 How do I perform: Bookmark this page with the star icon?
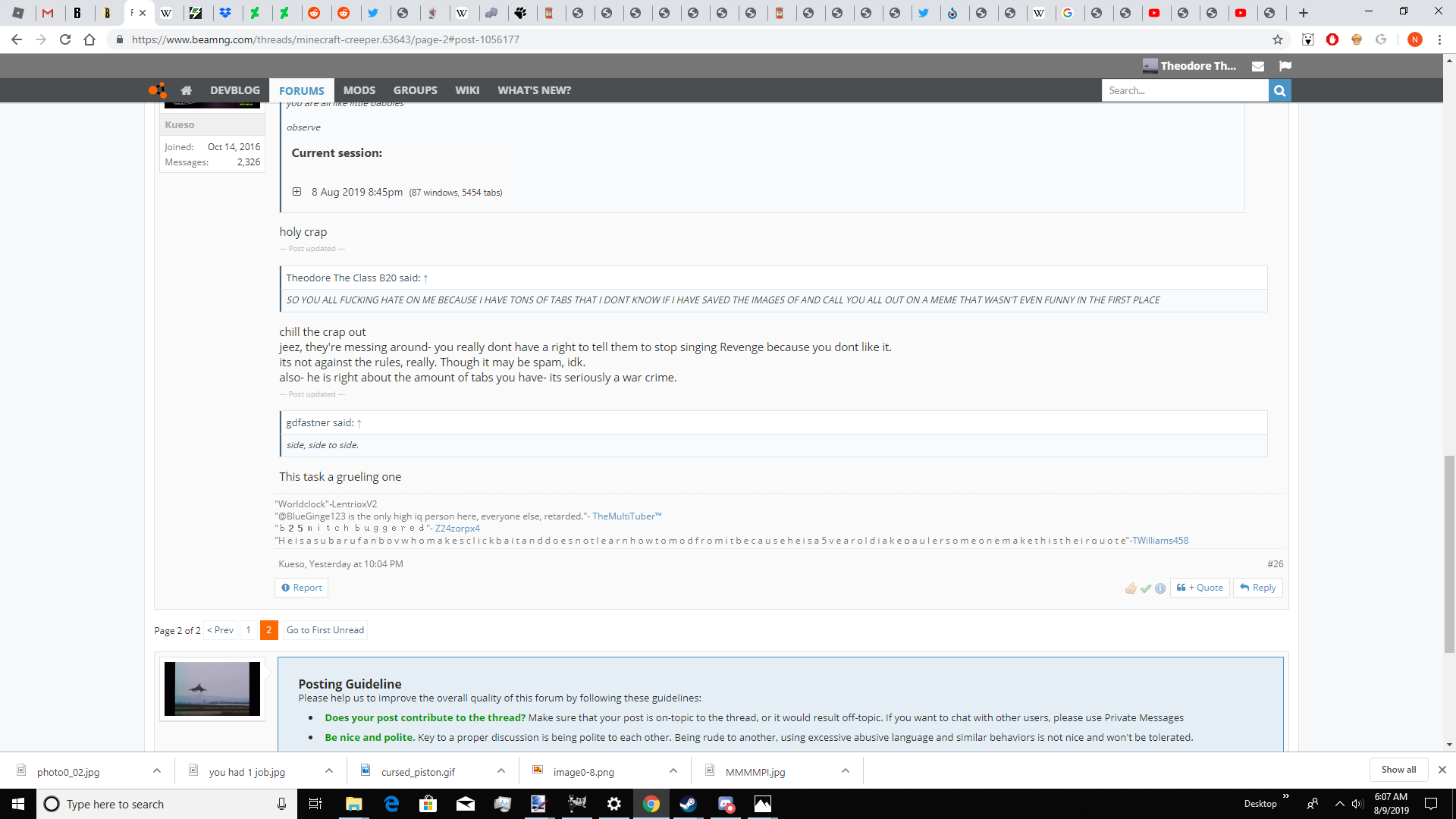pos(1278,39)
